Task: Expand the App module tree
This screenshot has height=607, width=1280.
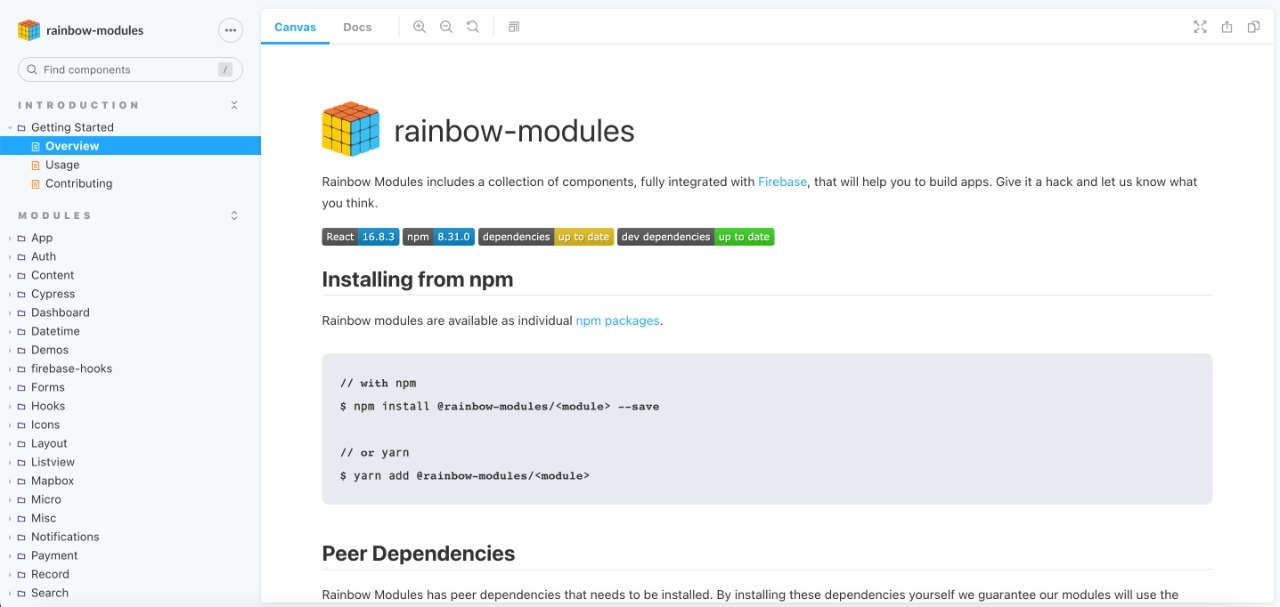Action: click(x=10, y=237)
